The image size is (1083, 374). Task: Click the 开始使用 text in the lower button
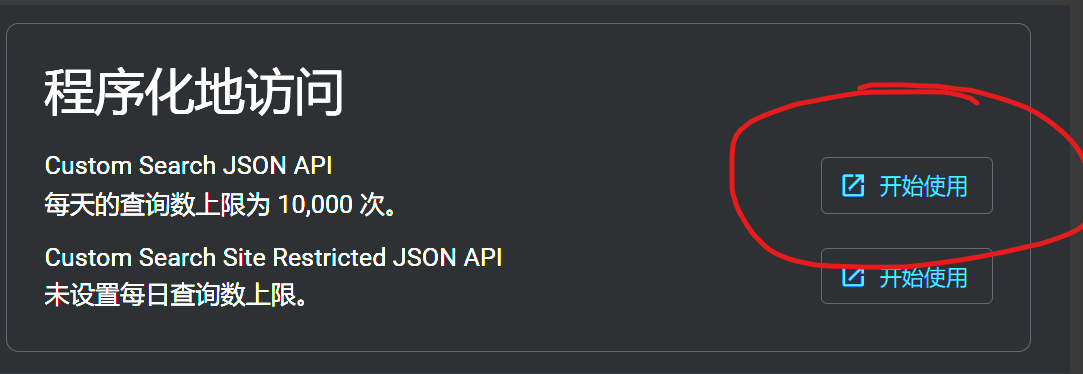[923, 277]
